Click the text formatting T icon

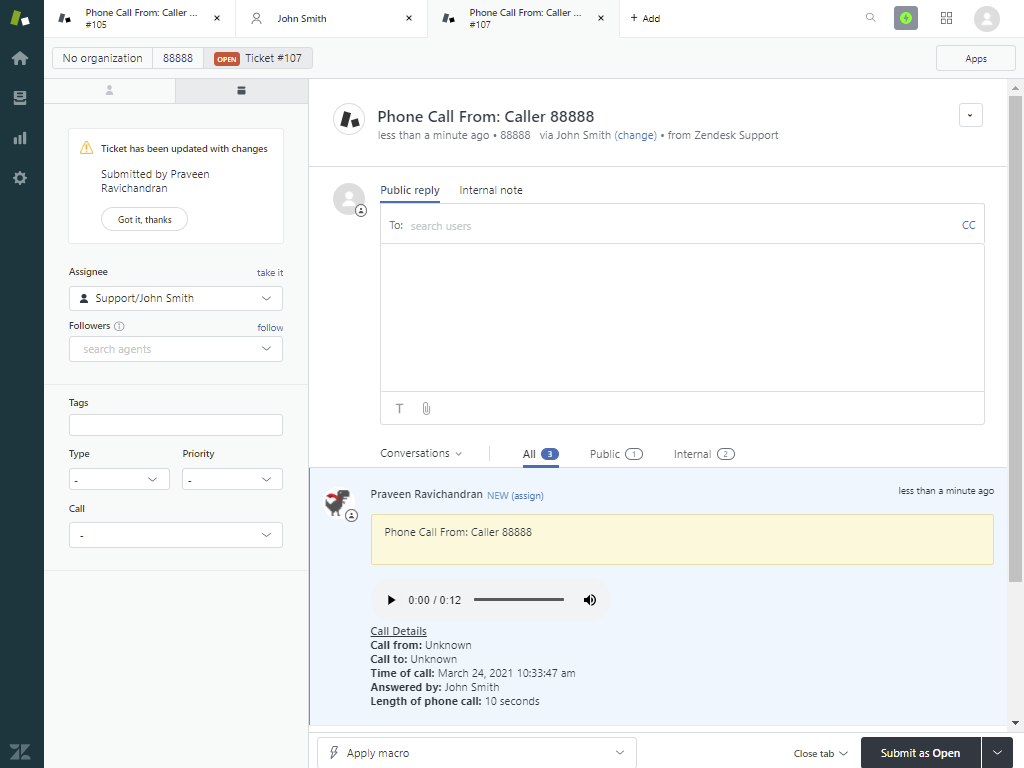coord(400,409)
